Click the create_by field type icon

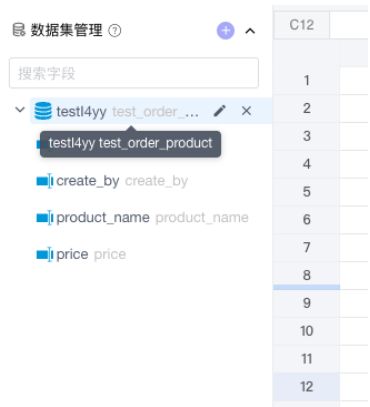point(45,181)
